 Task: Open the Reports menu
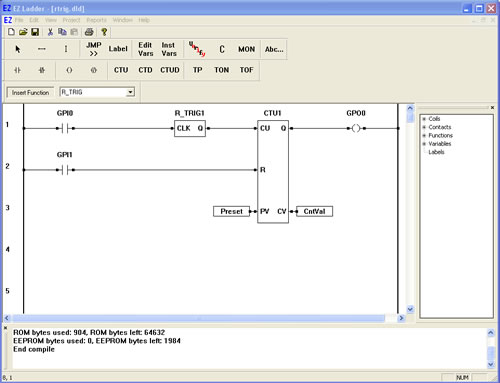96,20
